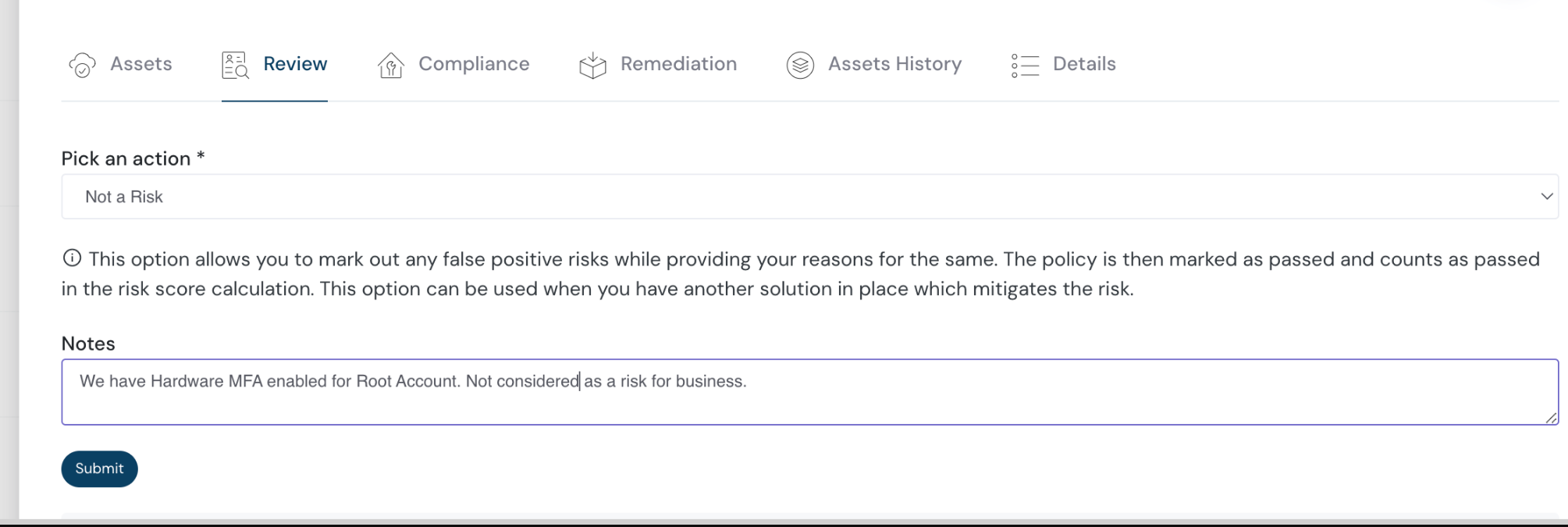The width and height of the screenshot is (1568, 527).
Task: Show the Details tab
Action: click(x=1084, y=64)
